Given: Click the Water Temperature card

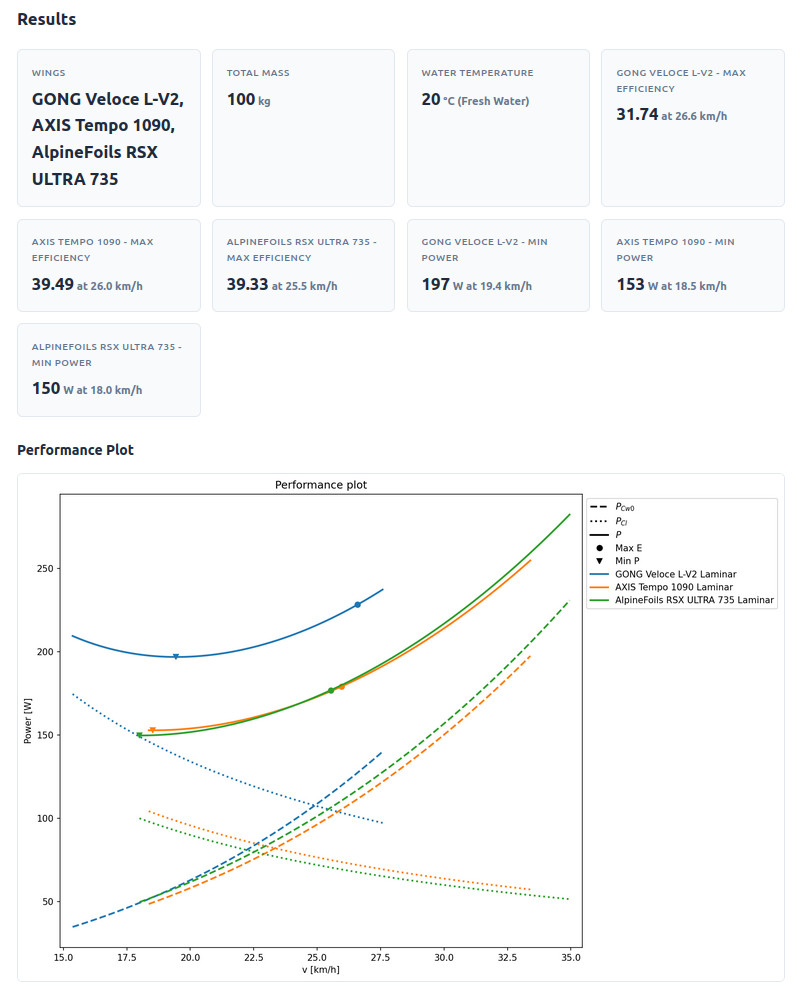Looking at the screenshot, I should click(498, 128).
